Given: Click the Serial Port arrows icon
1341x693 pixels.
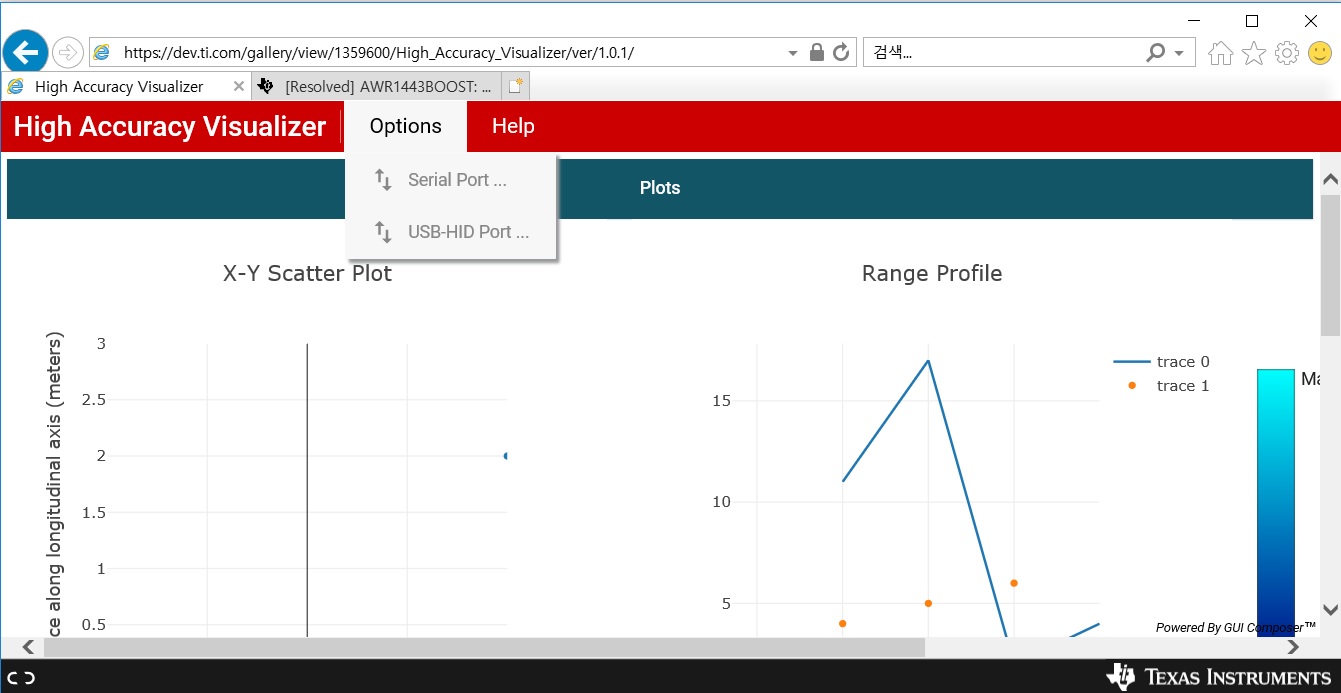Looking at the screenshot, I should [383, 180].
